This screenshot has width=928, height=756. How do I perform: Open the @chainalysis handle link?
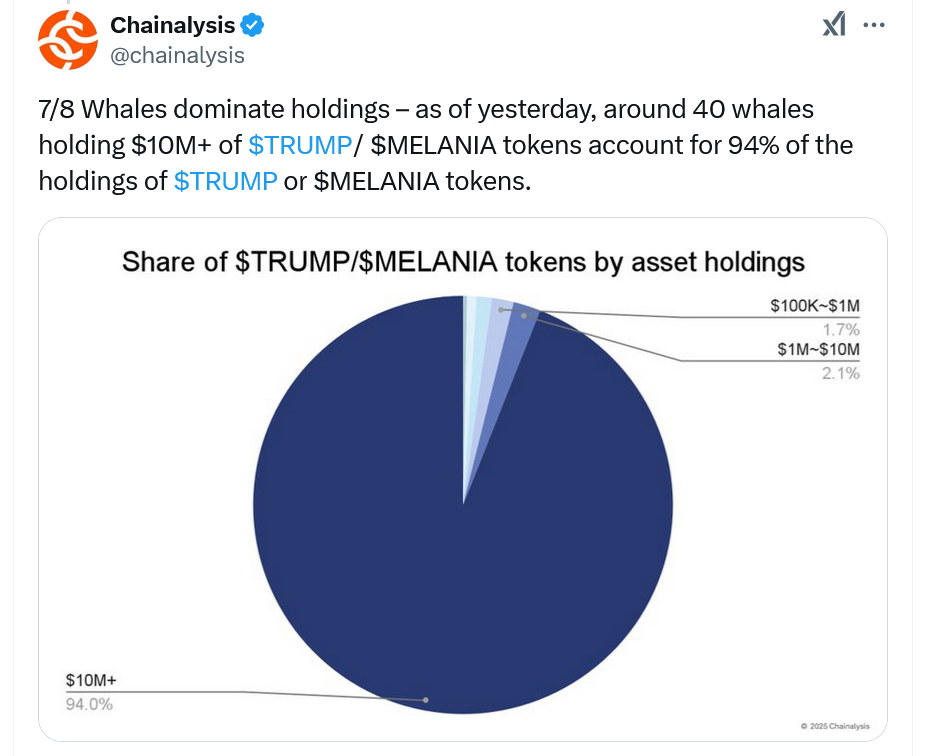177,55
